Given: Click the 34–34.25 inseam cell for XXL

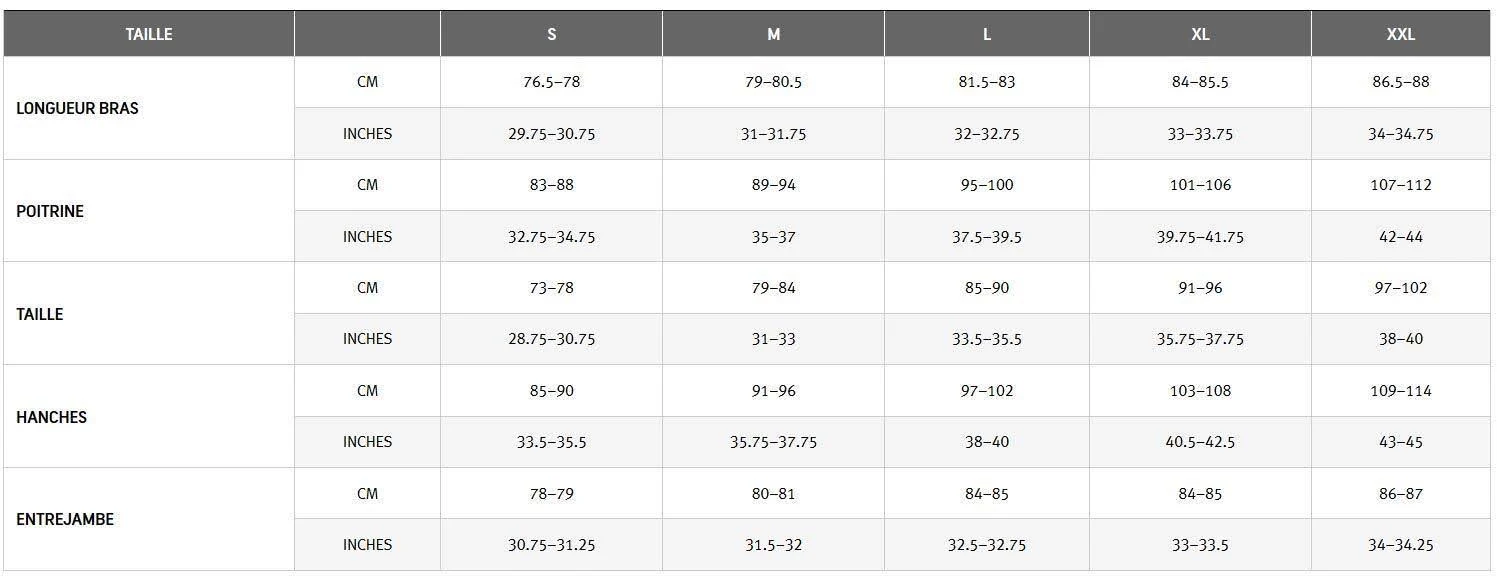Looking at the screenshot, I should click(x=1401, y=545).
